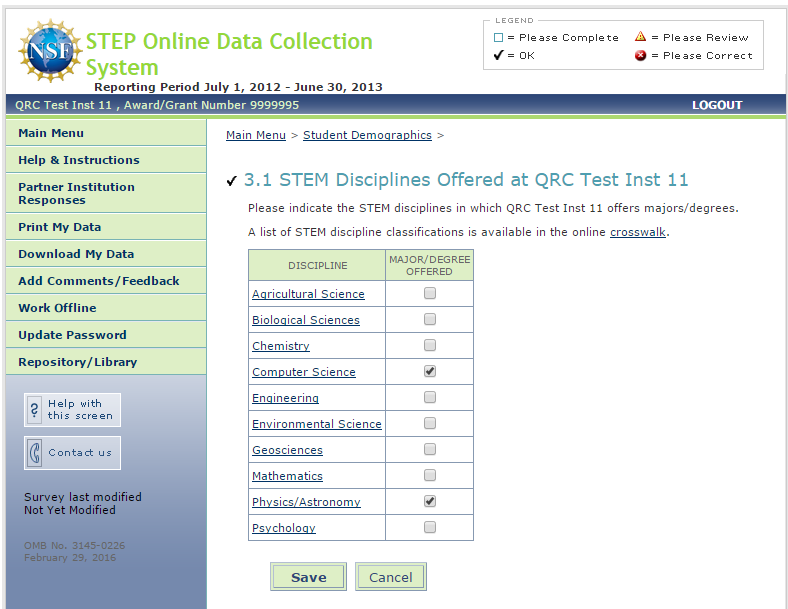The width and height of the screenshot is (788, 609).
Task: Select the Geosciences checkbox
Action: tap(430, 449)
